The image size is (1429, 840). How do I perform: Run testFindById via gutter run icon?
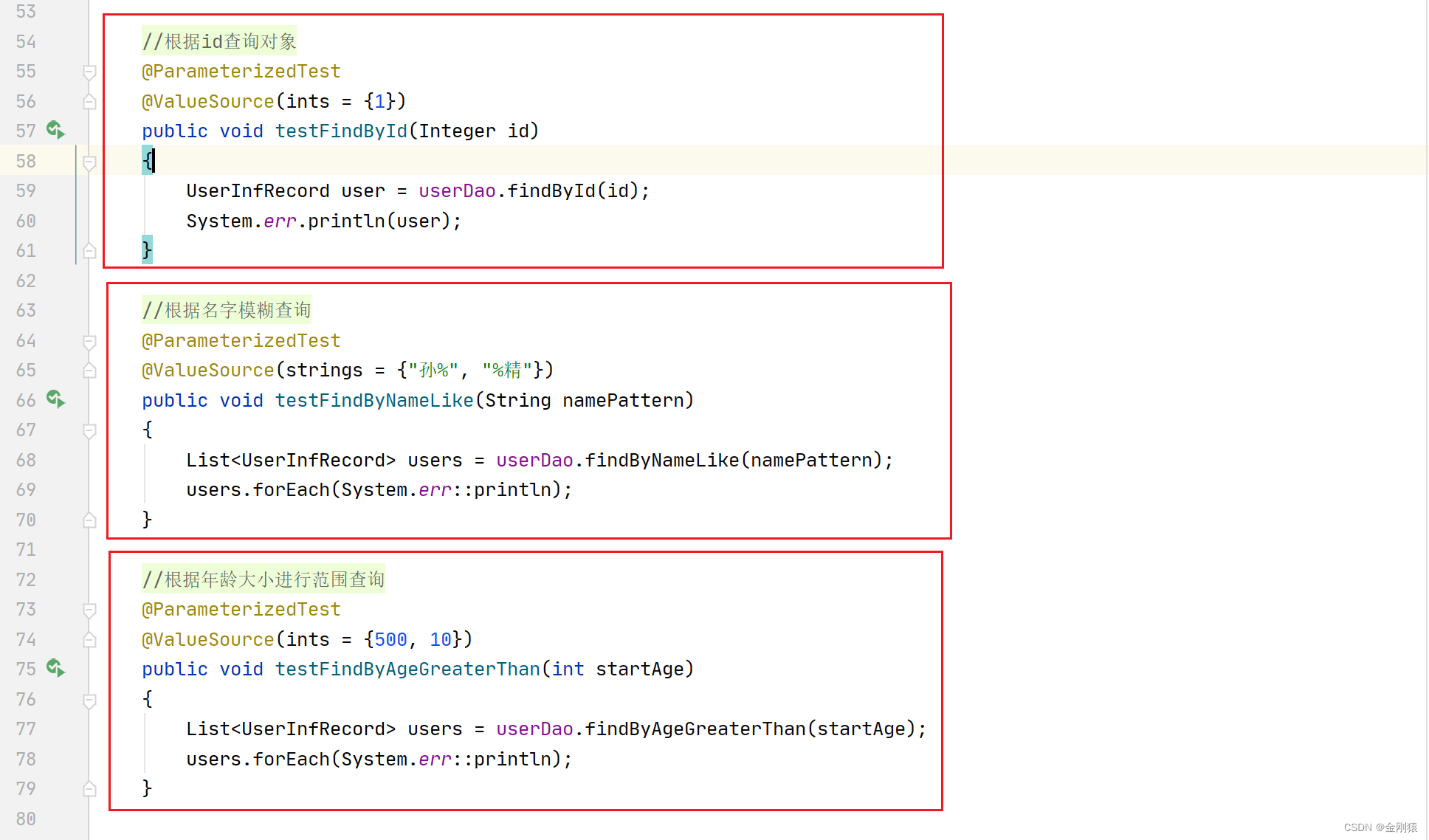56,131
